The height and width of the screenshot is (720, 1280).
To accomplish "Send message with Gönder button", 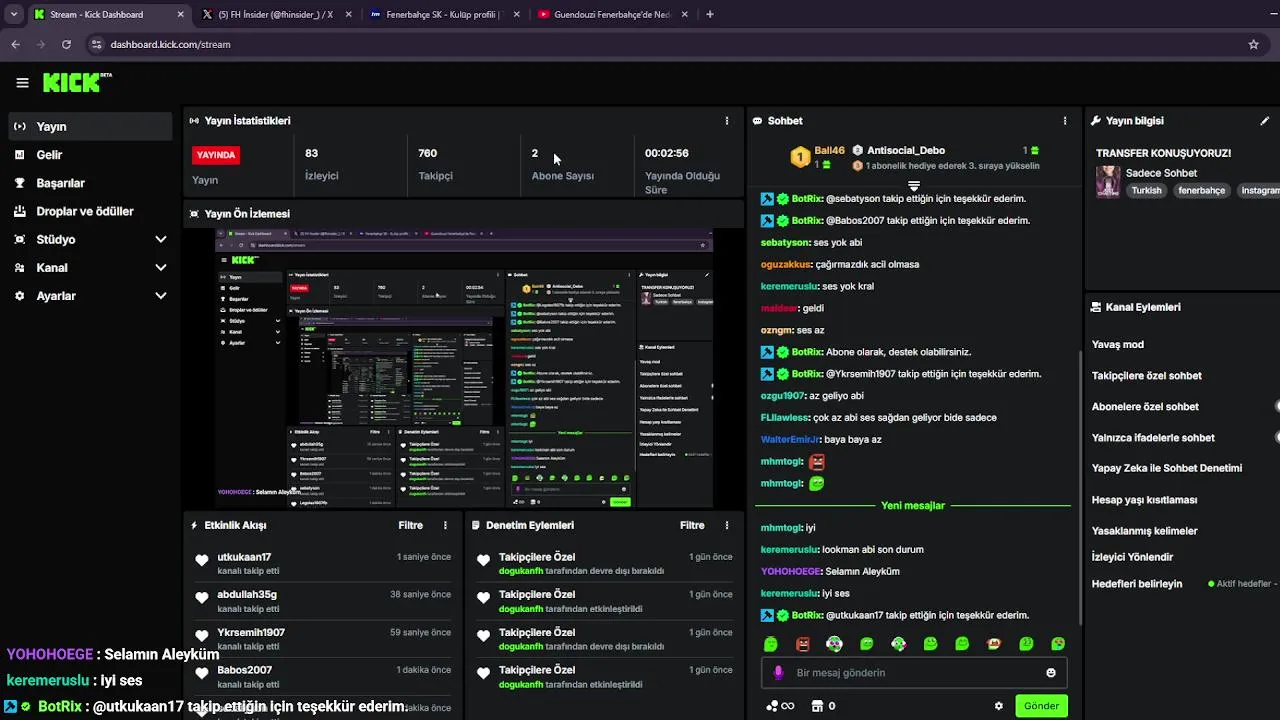I will [x=1041, y=706].
